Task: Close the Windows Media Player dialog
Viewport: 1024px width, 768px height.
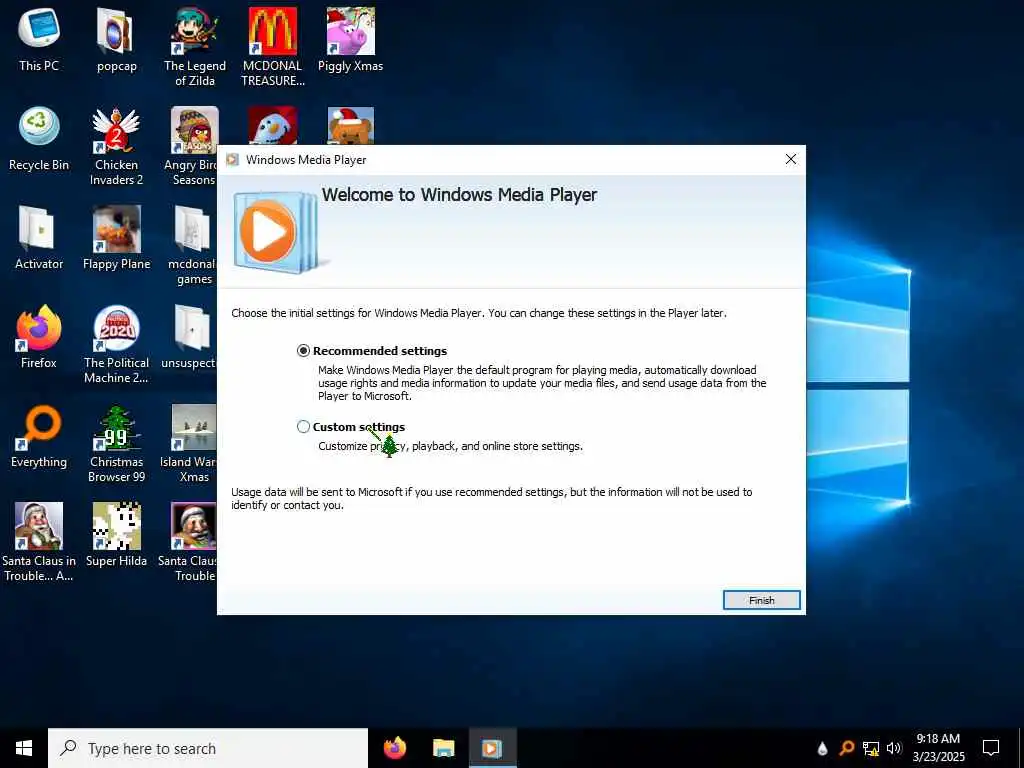Action: [791, 159]
